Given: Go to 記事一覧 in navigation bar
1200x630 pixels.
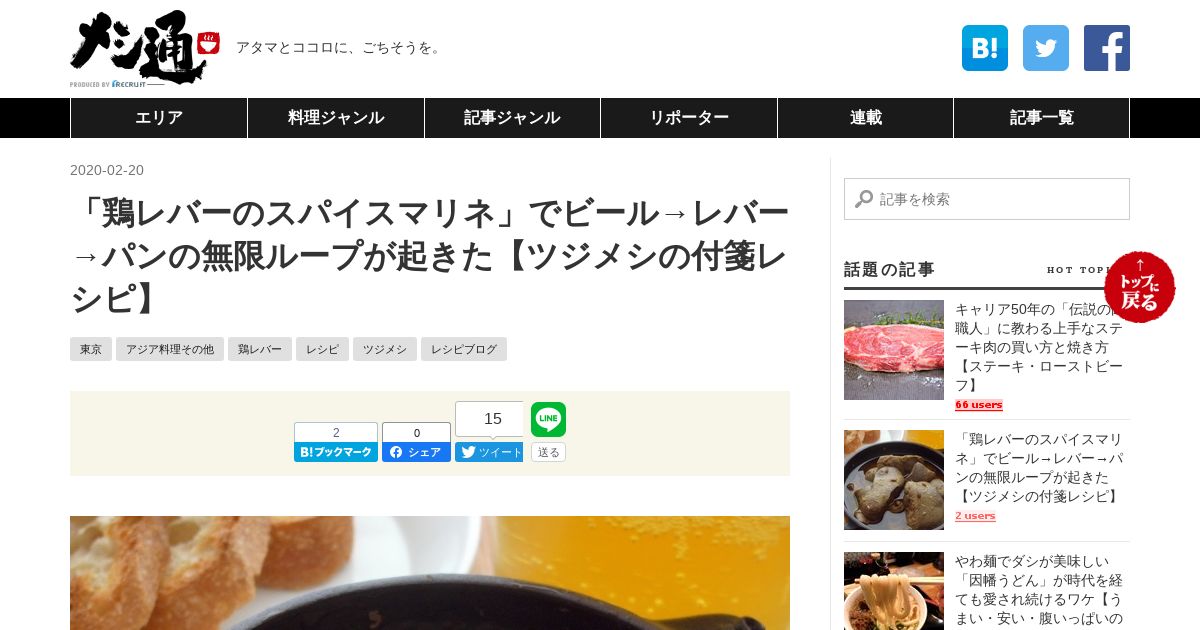Looking at the screenshot, I should click(1041, 118).
